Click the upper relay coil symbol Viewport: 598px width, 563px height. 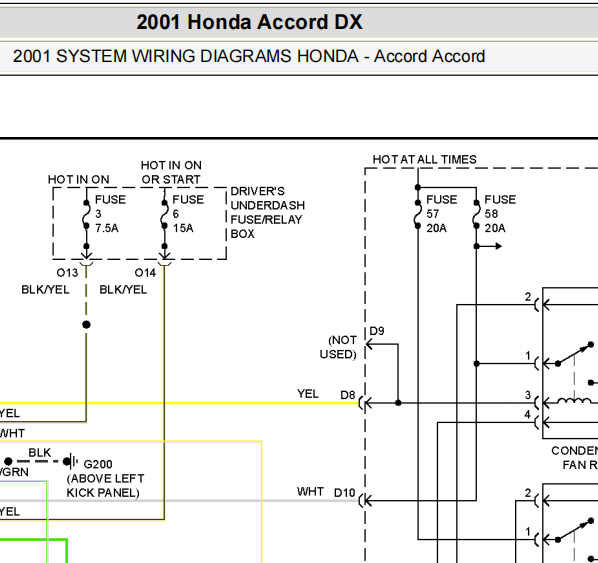click(x=575, y=400)
